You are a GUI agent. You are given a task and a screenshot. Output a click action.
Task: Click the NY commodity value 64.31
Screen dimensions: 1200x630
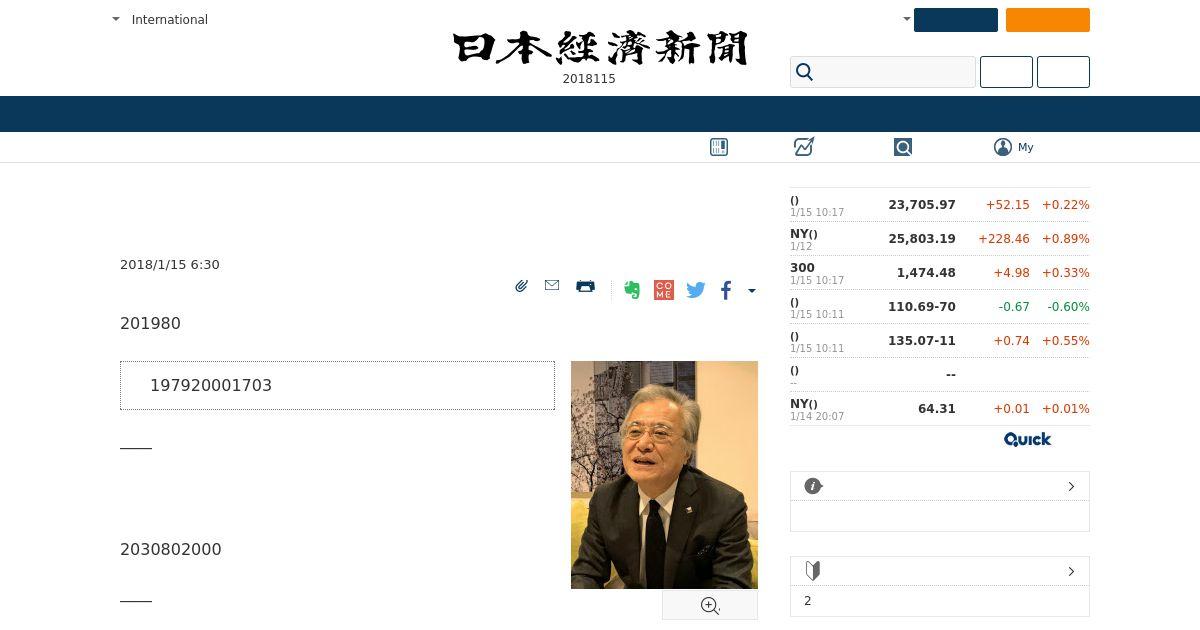pyautogui.click(x=937, y=409)
